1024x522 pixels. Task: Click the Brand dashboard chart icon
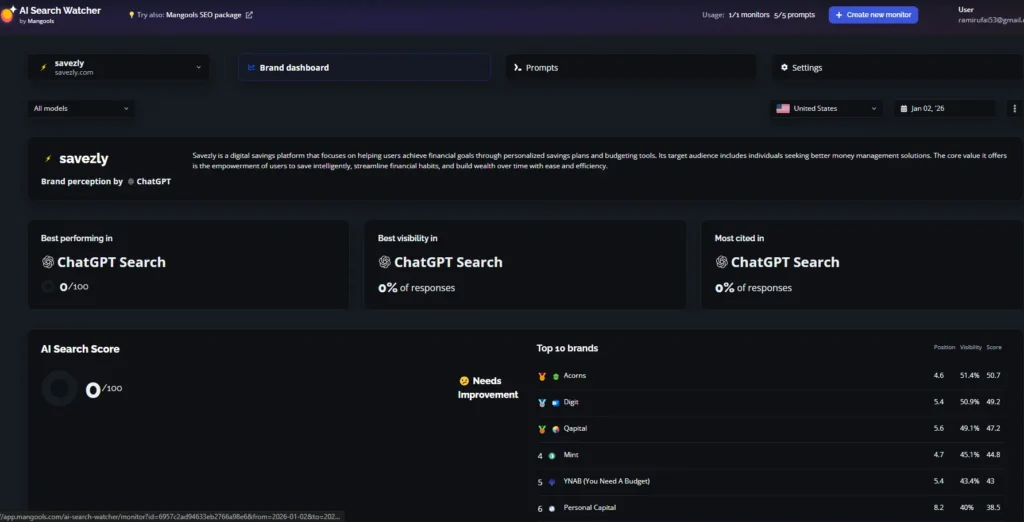click(x=251, y=67)
